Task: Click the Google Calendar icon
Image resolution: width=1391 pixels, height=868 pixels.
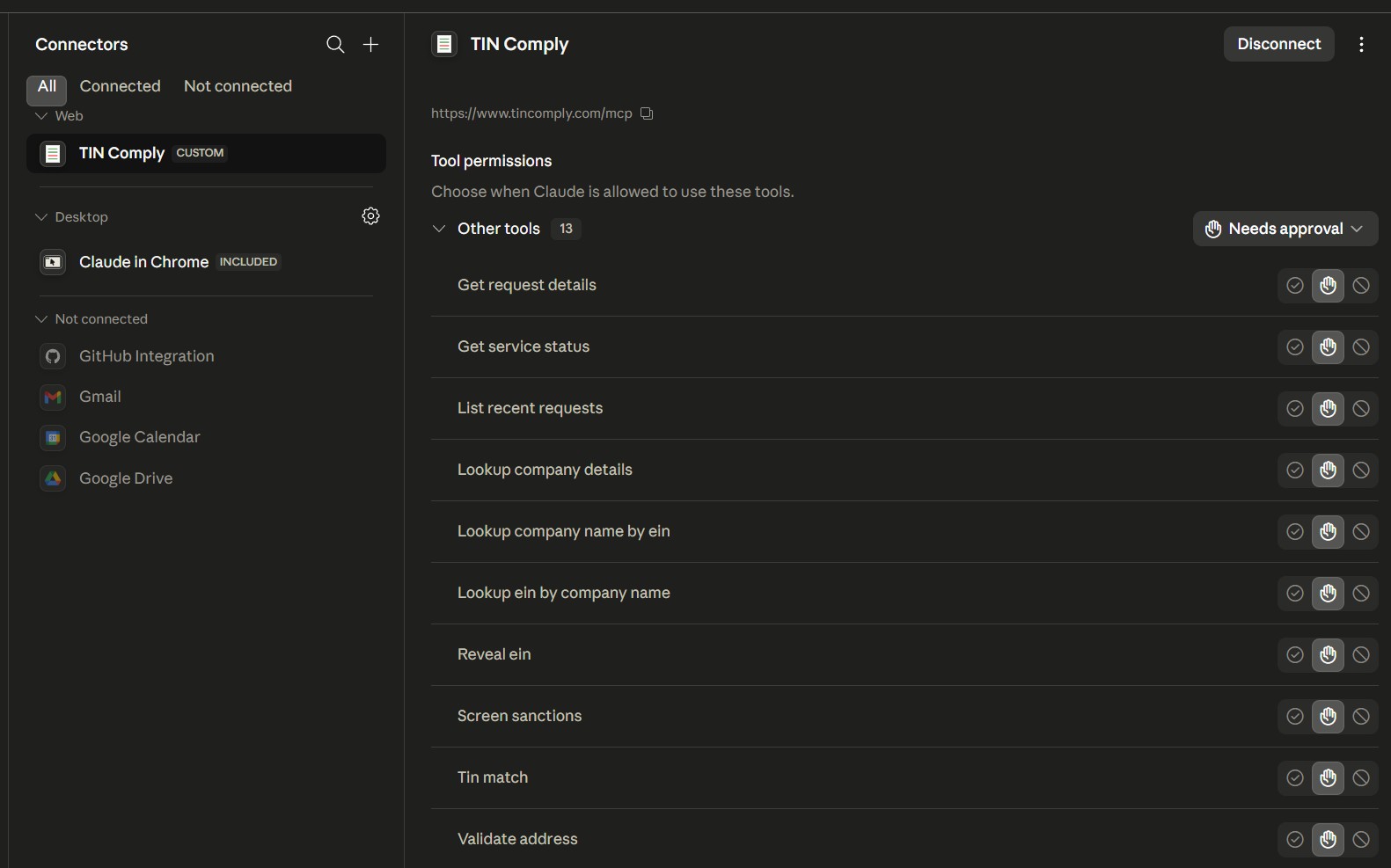Action: (x=53, y=437)
